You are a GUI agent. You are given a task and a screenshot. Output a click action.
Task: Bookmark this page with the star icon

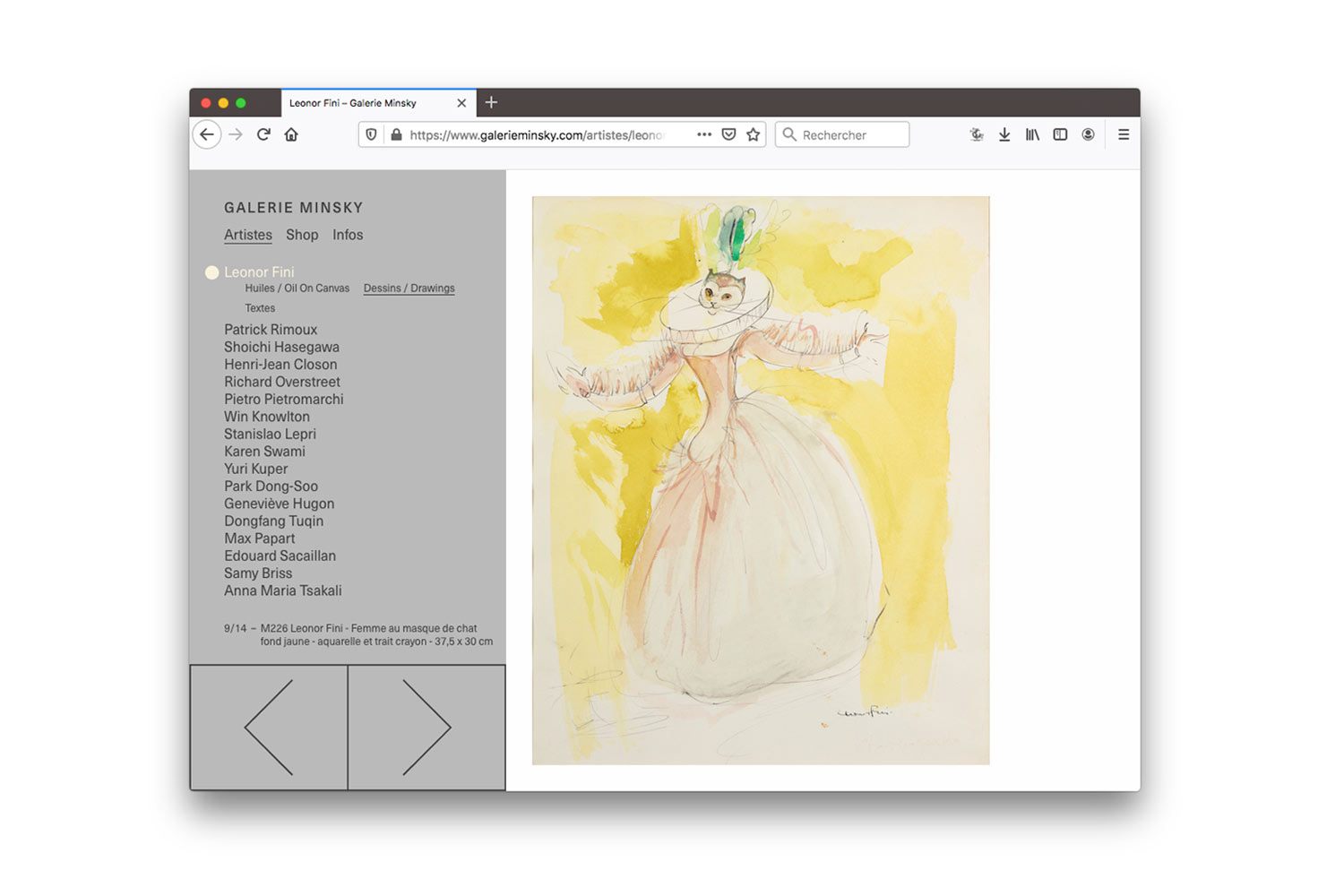coord(754,134)
